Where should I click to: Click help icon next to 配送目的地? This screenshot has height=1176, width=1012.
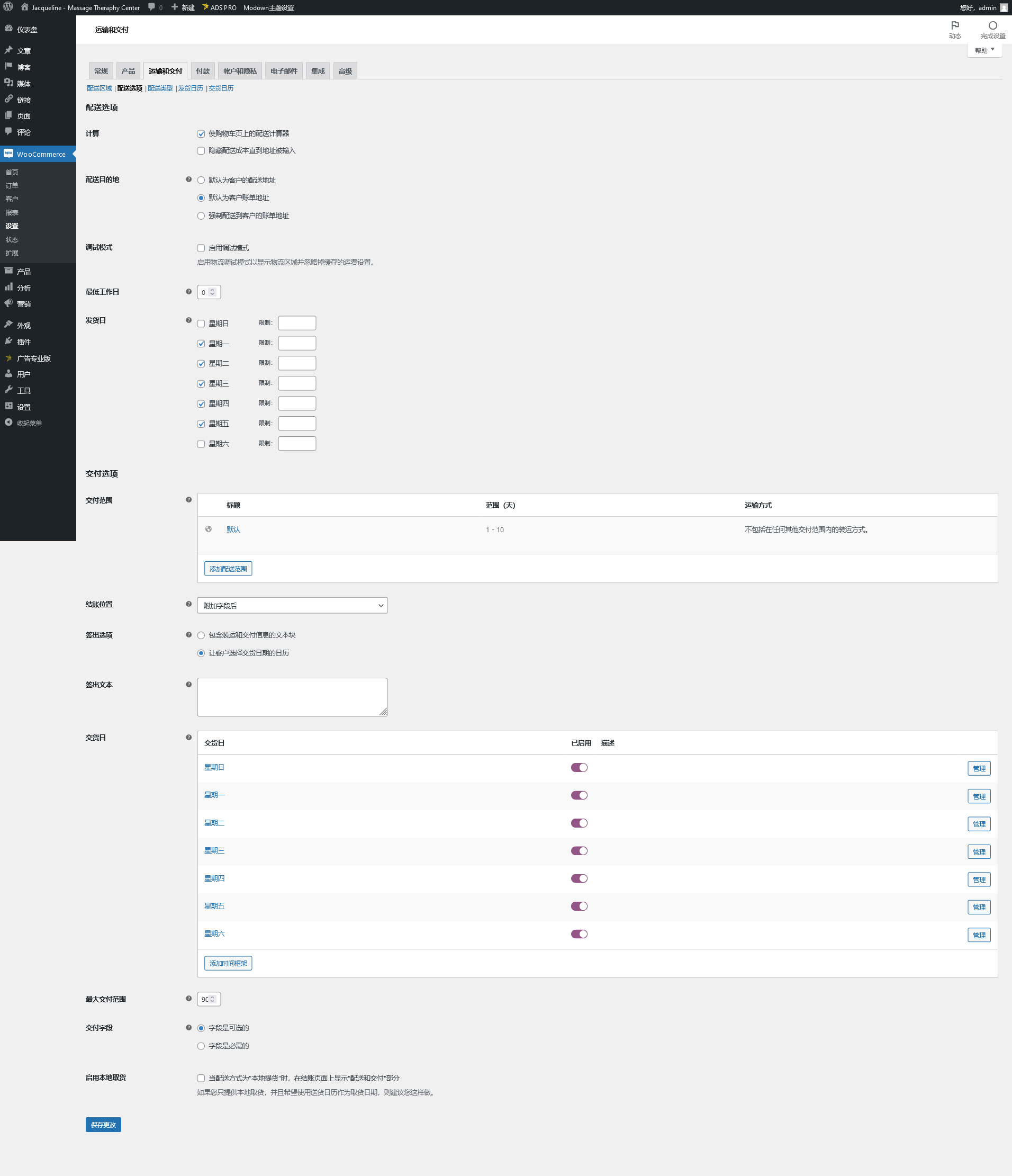tap(189, 179)
